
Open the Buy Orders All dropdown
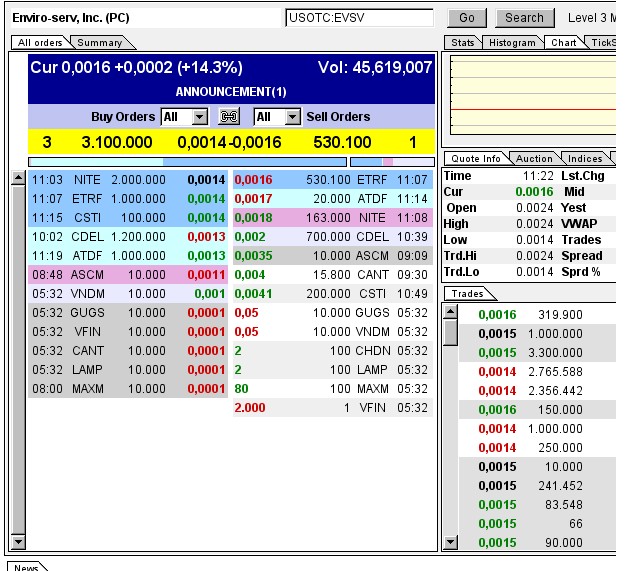point(184,117)
